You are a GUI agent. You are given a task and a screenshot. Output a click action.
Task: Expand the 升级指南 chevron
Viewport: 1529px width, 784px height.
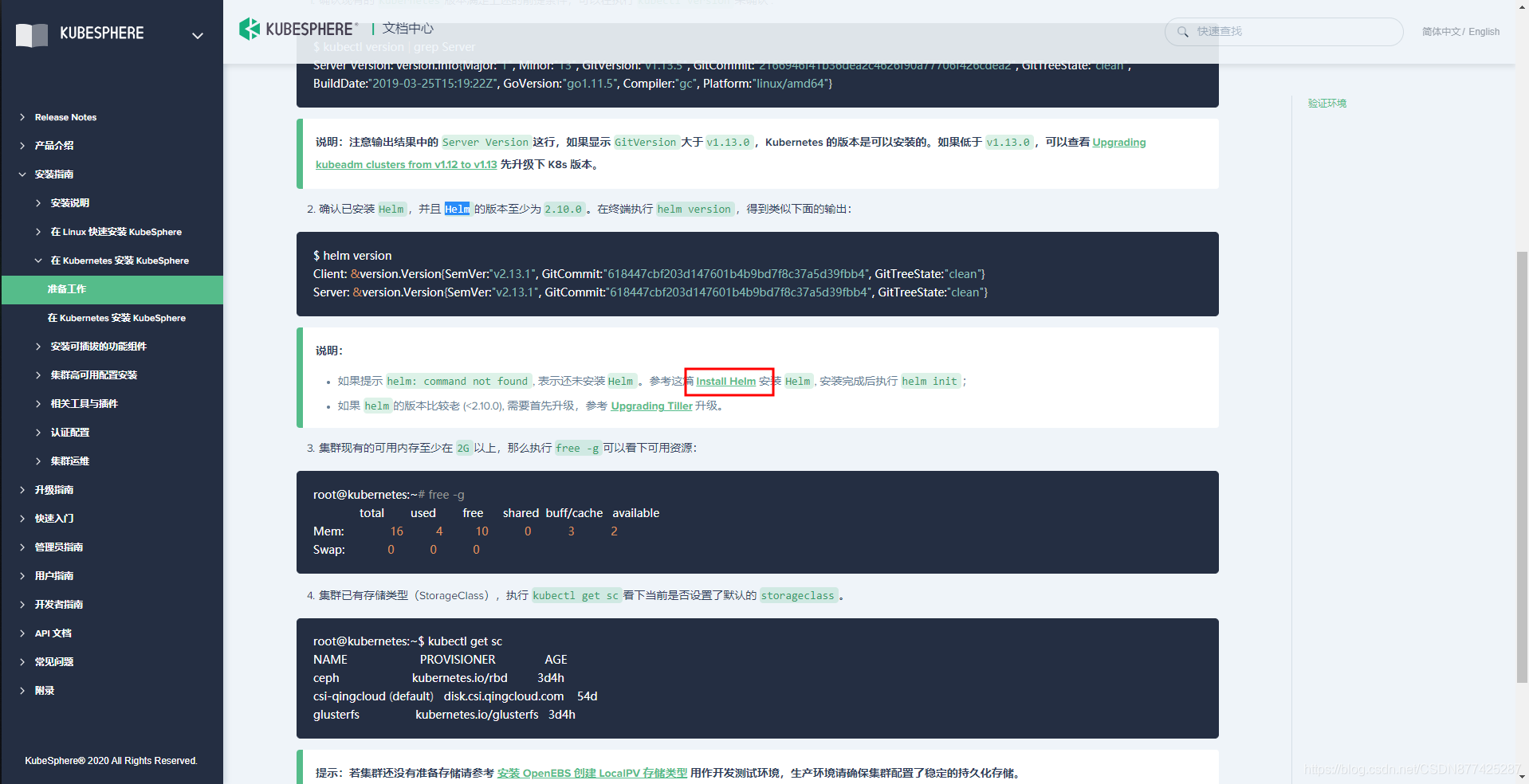(x=22, y=490)
